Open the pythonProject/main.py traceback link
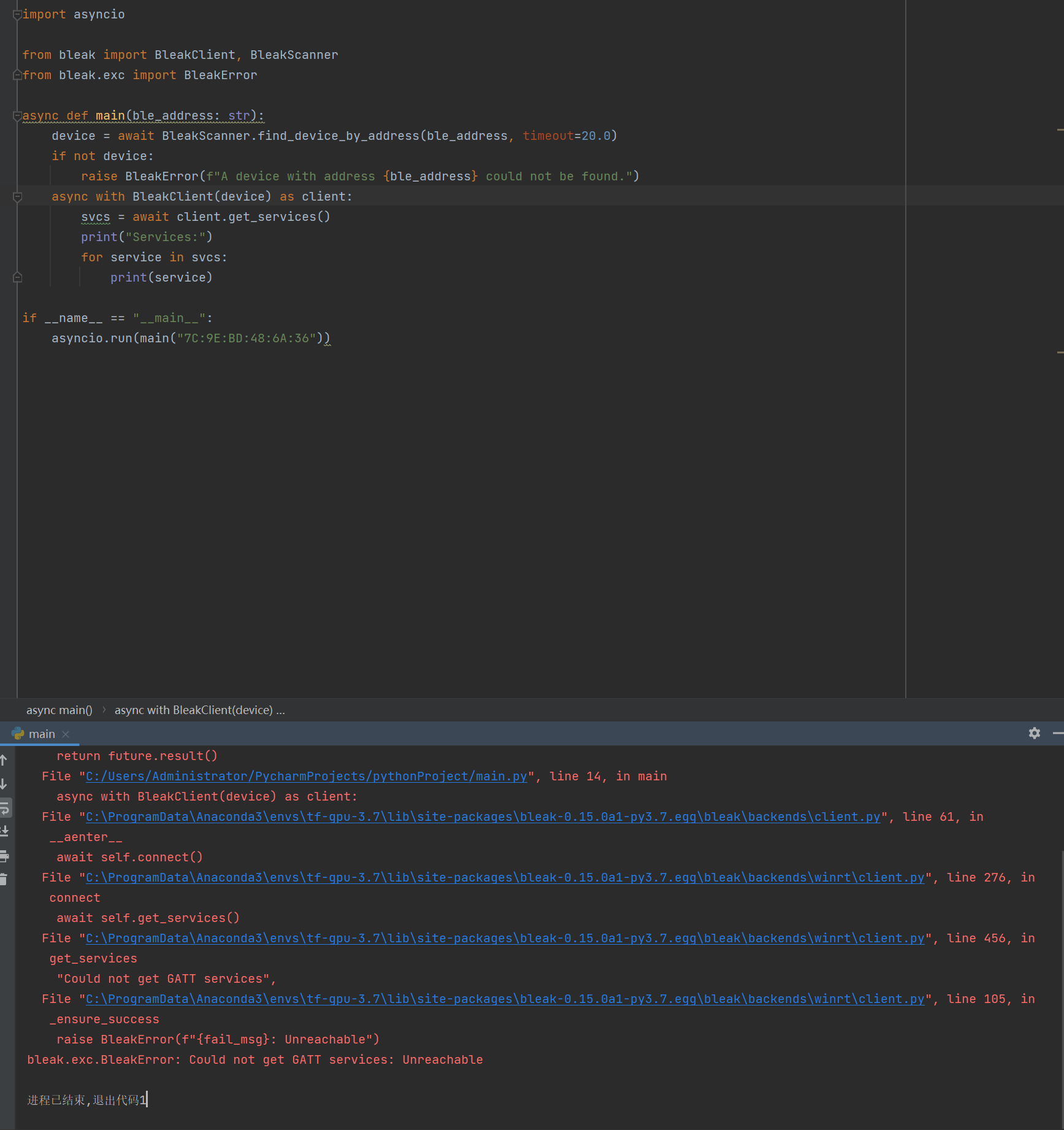 (306, 776)
